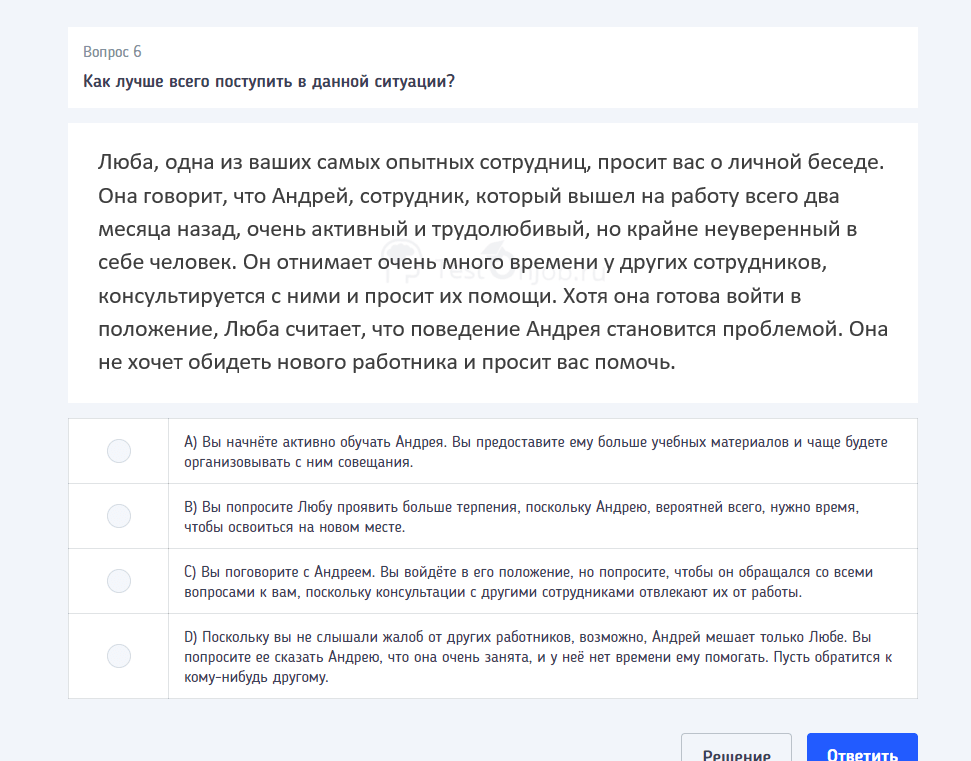The image size is (971, 761).
Task: Click inside the white question text card
Action: pyautogui.click(x=490, y=260)
